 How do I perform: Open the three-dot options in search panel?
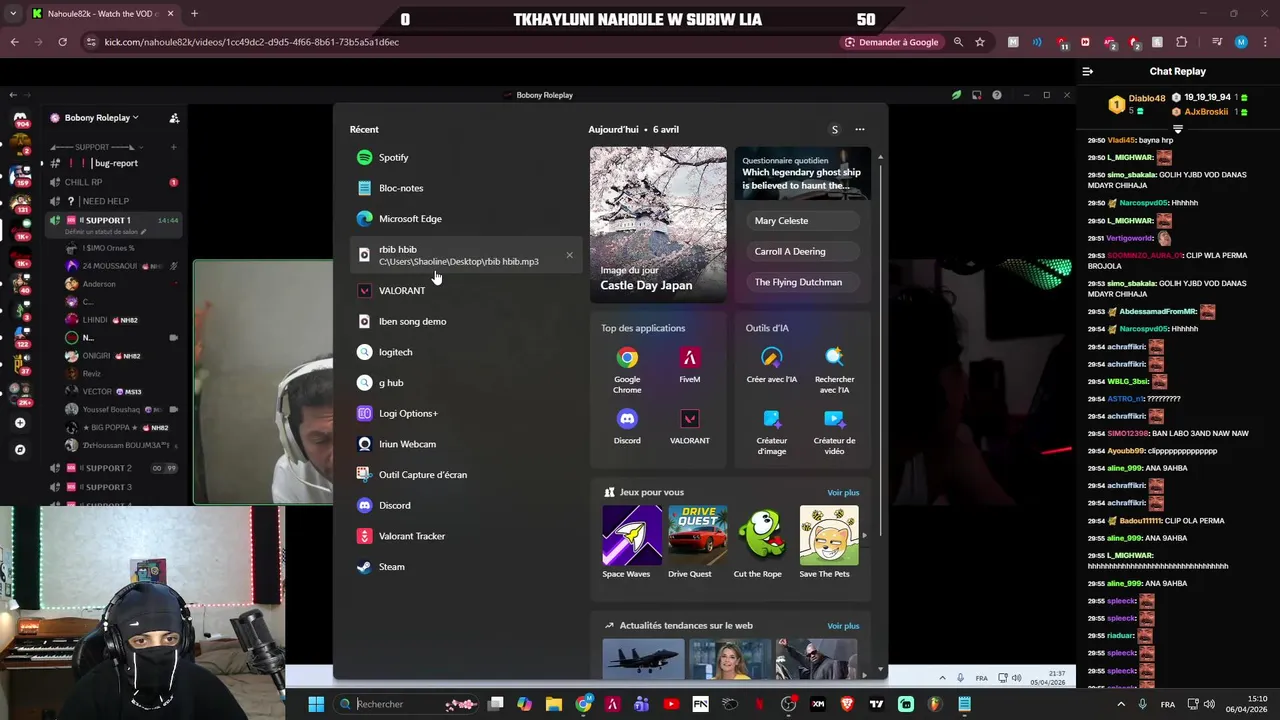pyautogui.click(x=860, y=129)
